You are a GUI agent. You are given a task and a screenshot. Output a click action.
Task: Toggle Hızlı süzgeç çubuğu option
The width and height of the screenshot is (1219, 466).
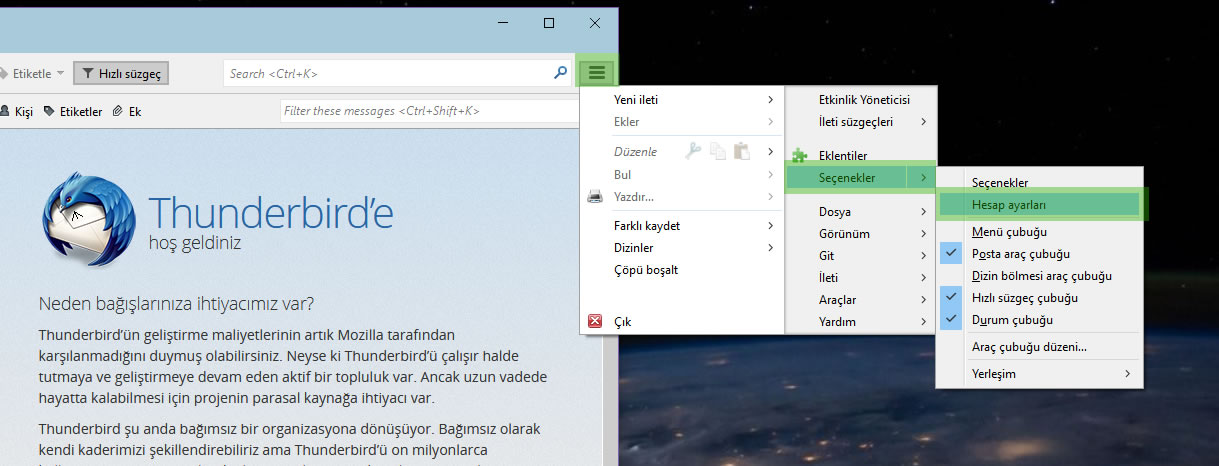1038,298
